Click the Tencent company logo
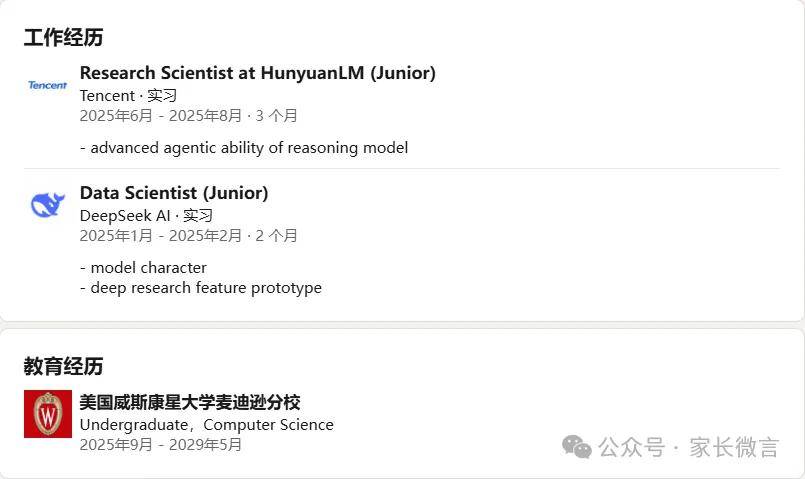This screenshot has width=805, height=479. [x=47, y=86]
